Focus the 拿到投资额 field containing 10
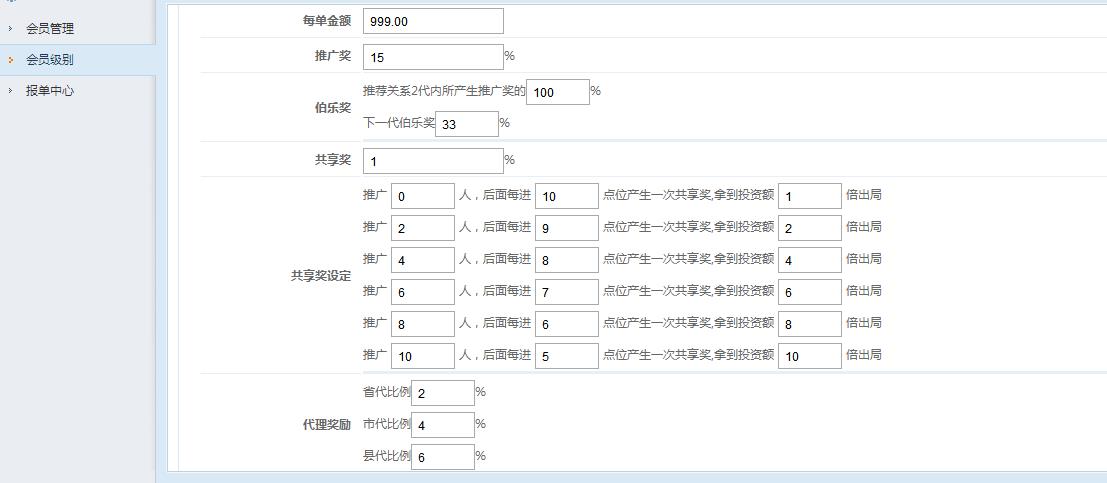The height and width of the screenshot is (483, 1107). pos(809,356)
